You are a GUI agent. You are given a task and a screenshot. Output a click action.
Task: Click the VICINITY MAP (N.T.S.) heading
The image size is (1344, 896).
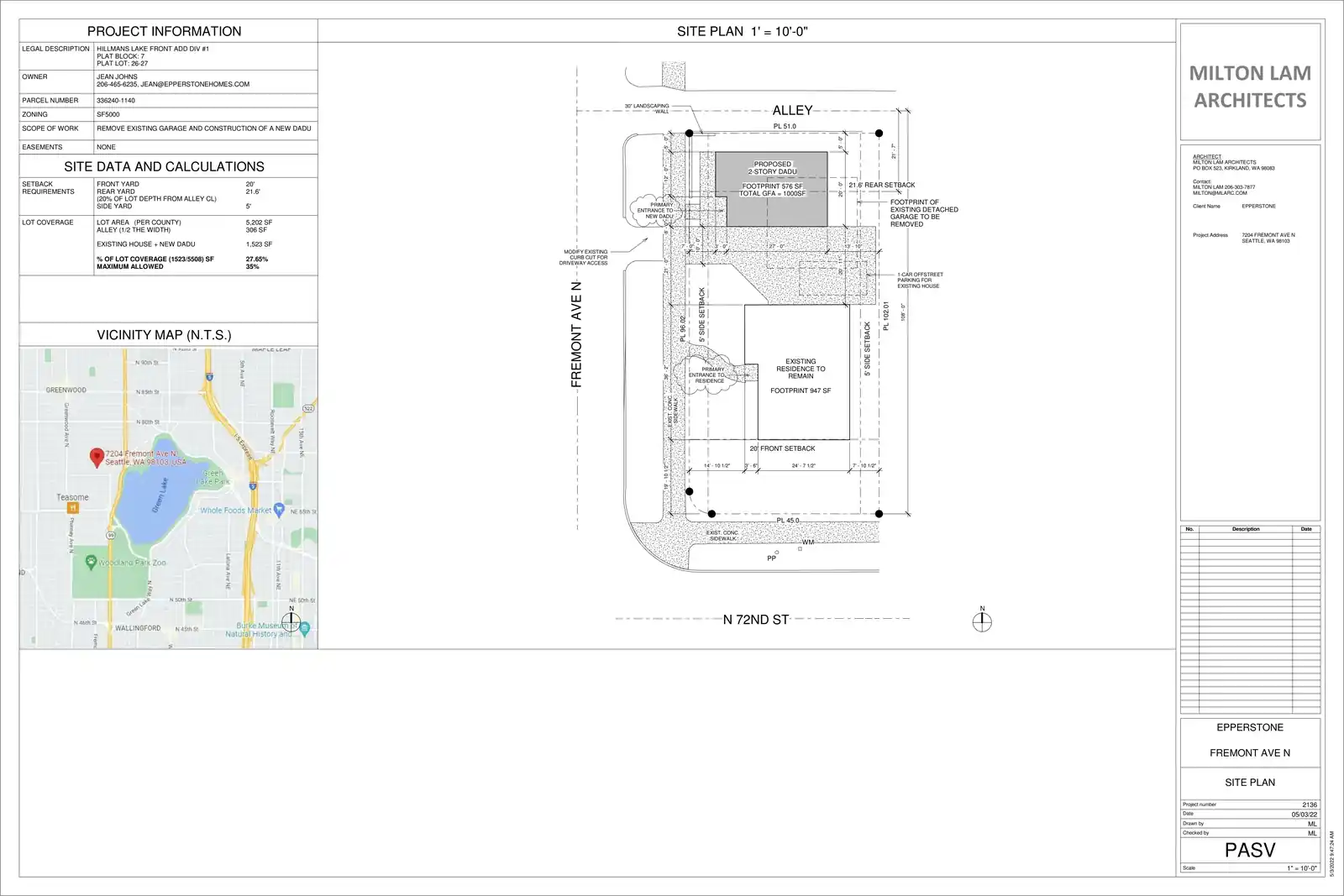coord(164,335)
